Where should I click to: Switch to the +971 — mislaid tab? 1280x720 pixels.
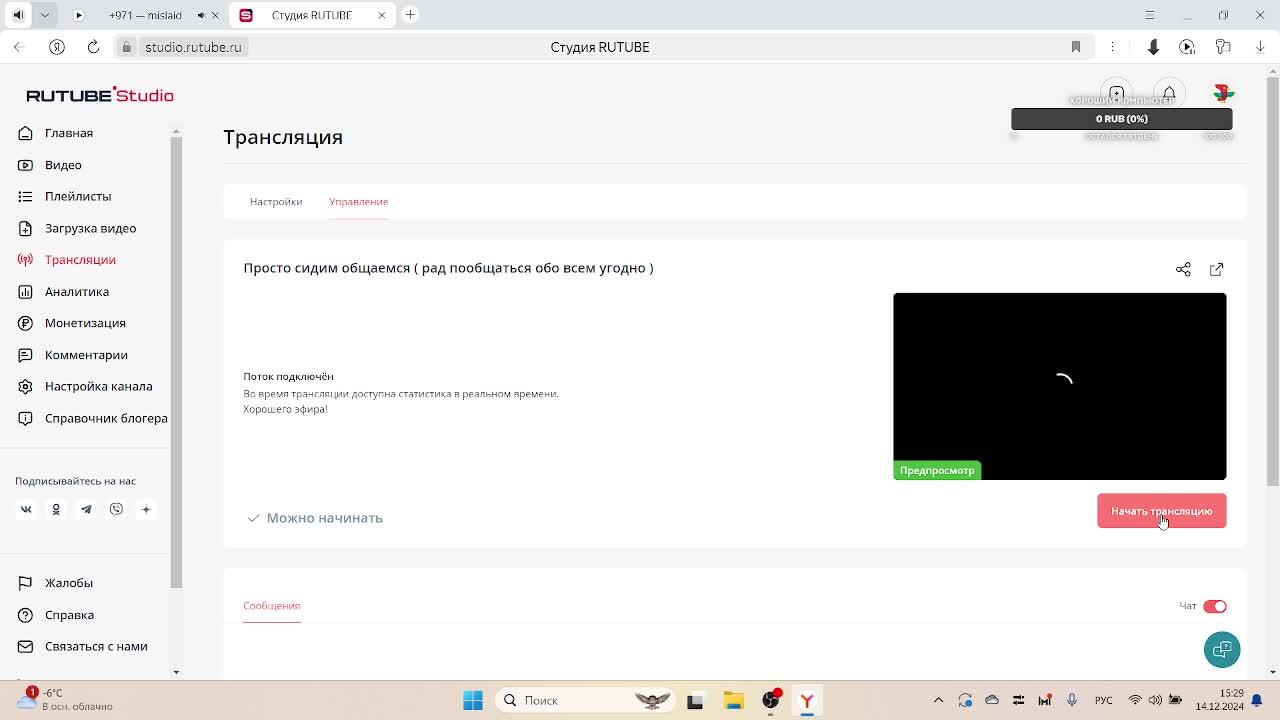tap(146, 15)
